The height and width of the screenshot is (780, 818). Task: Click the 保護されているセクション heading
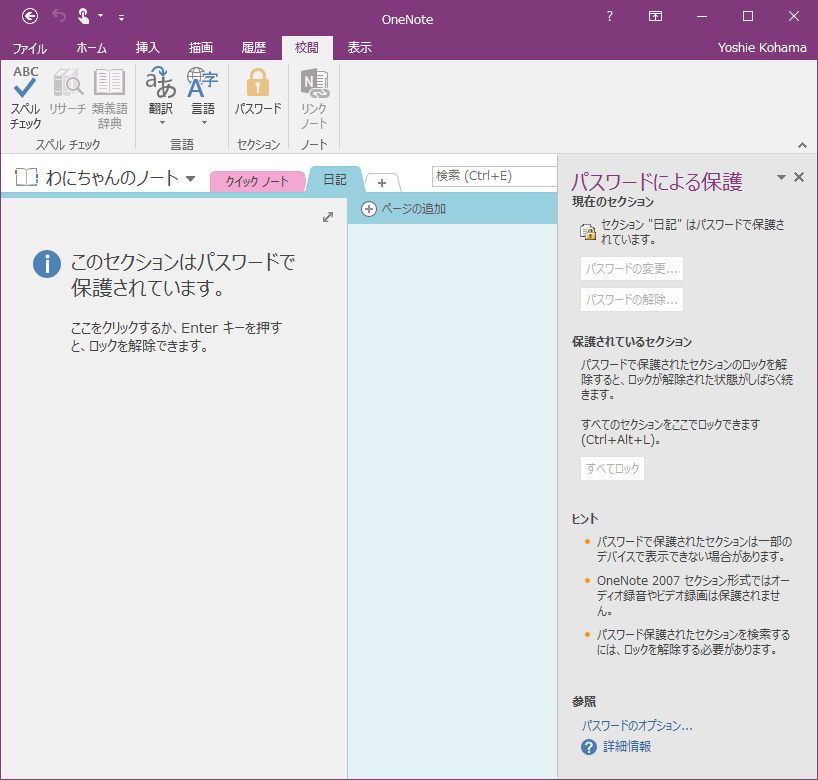click(632, 342)
